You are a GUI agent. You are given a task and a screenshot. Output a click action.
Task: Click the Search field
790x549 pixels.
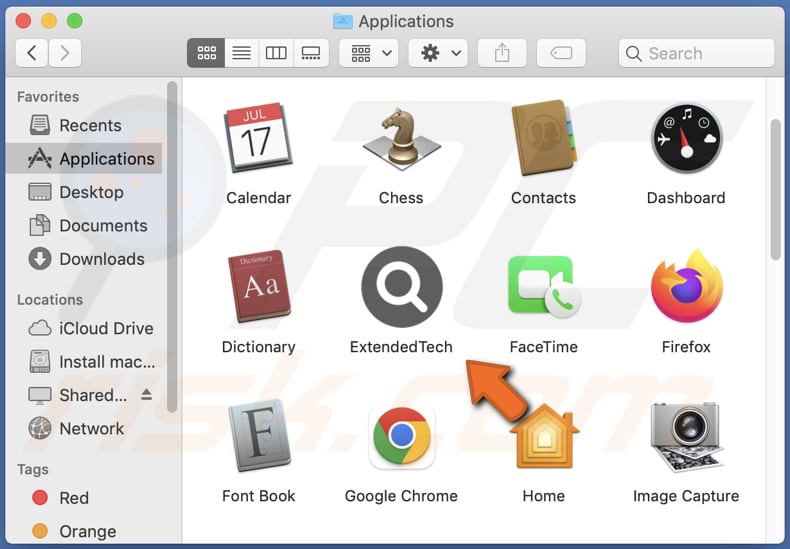pyautogui.click(x=696, y=53)
